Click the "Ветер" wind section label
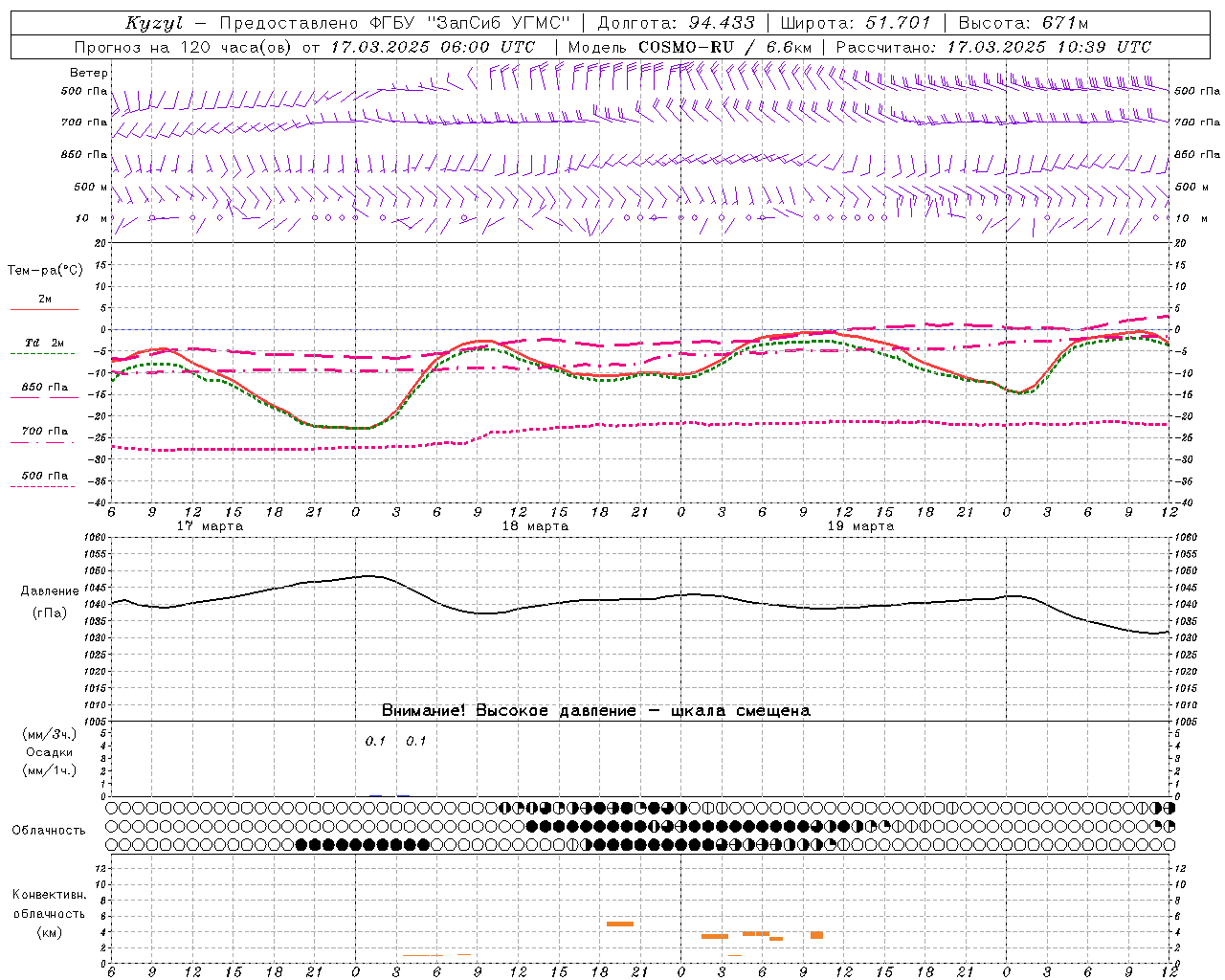 [89, 73]
